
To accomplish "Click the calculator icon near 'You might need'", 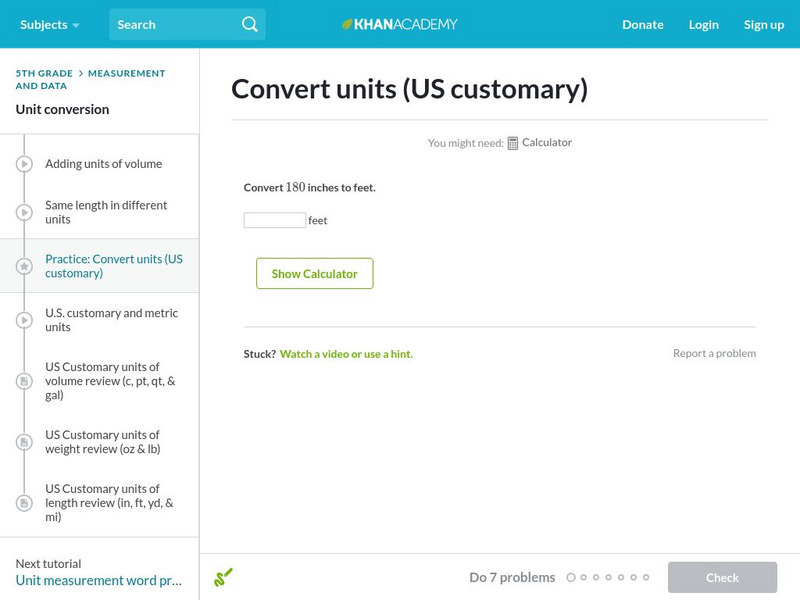I will [513, 143].
